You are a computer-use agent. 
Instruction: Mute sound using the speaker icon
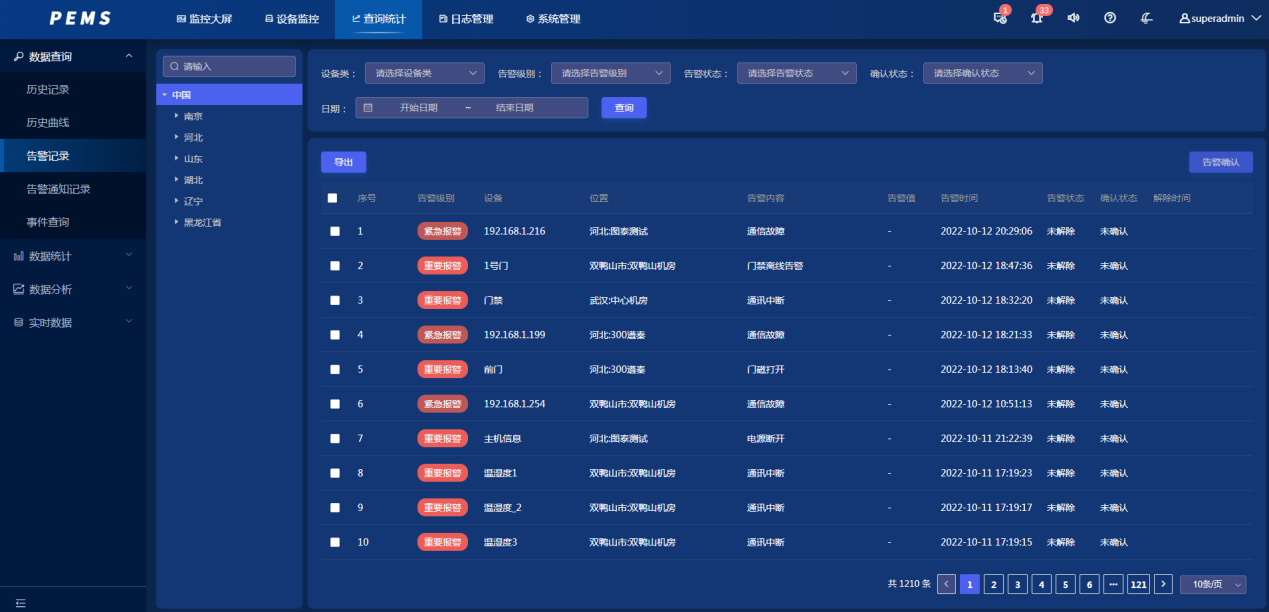(1073, 18)
